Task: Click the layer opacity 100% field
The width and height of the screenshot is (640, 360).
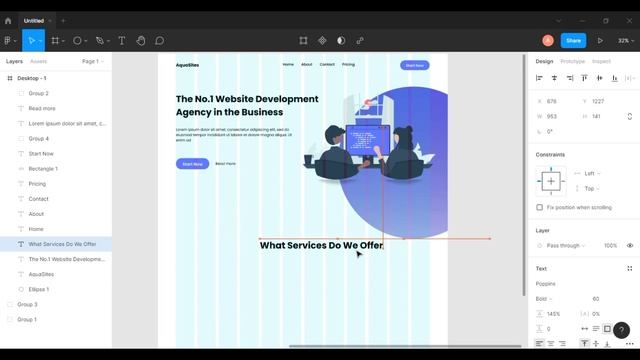Action: (x=610, y=245)
